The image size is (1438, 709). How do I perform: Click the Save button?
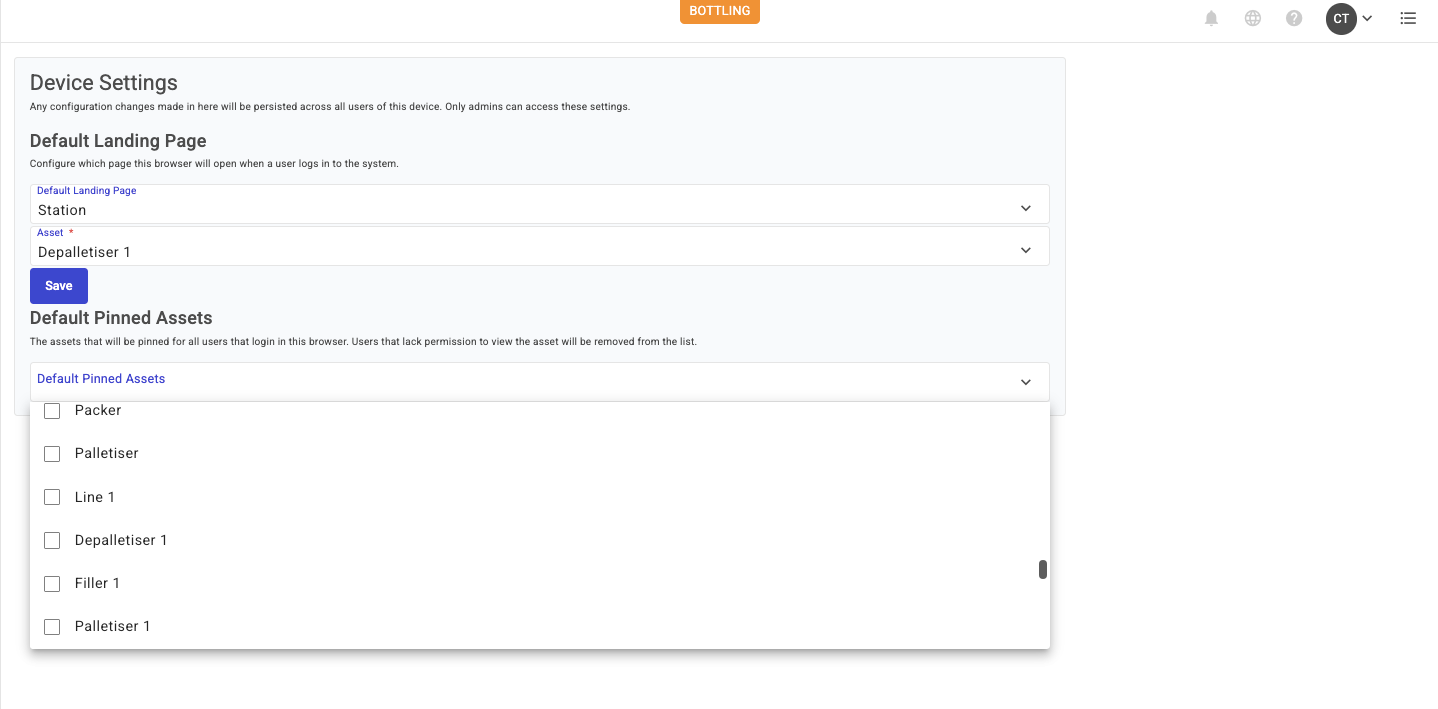[59, 286]
